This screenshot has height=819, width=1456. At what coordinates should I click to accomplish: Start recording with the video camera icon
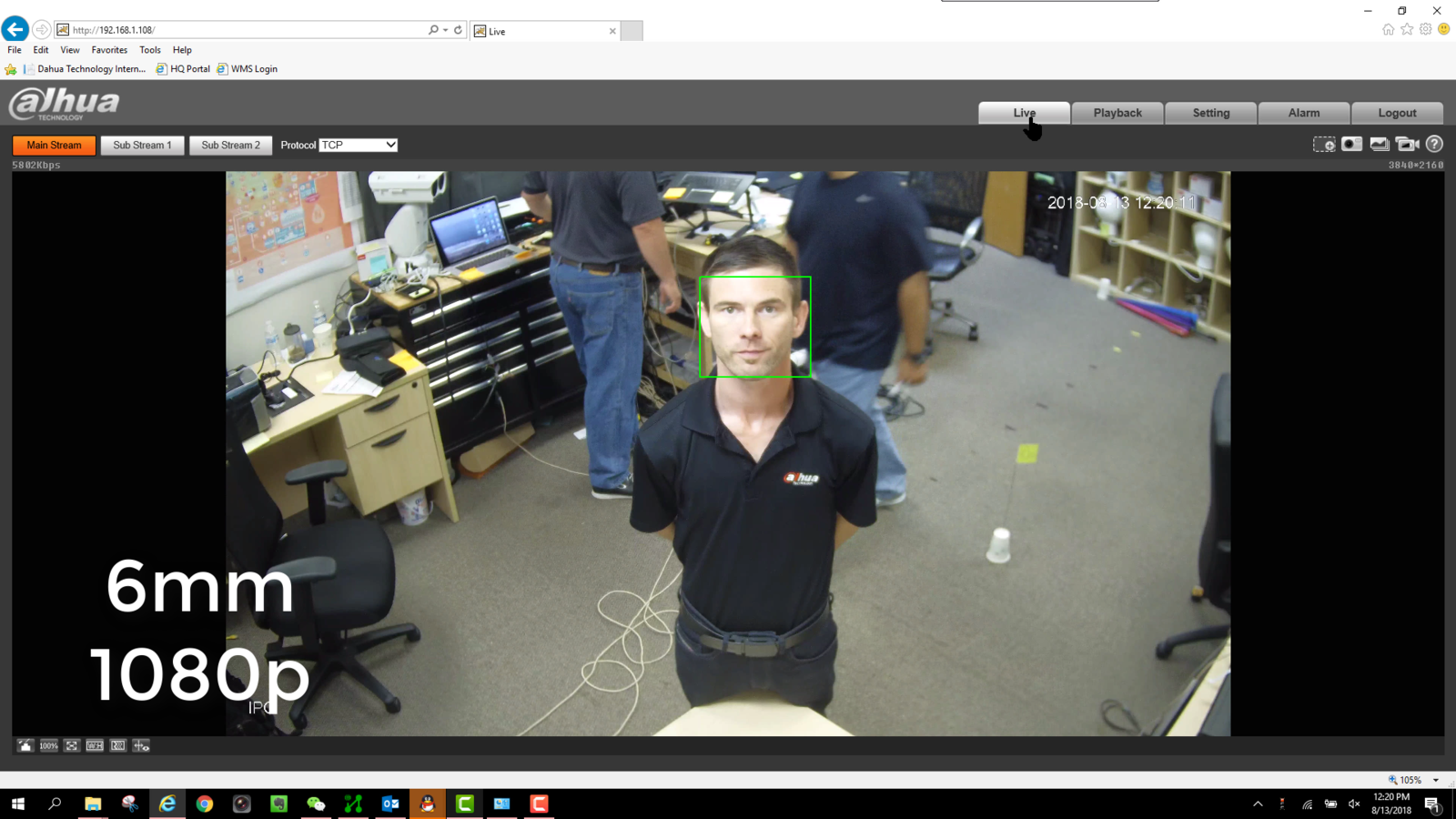click(1408, 145)
